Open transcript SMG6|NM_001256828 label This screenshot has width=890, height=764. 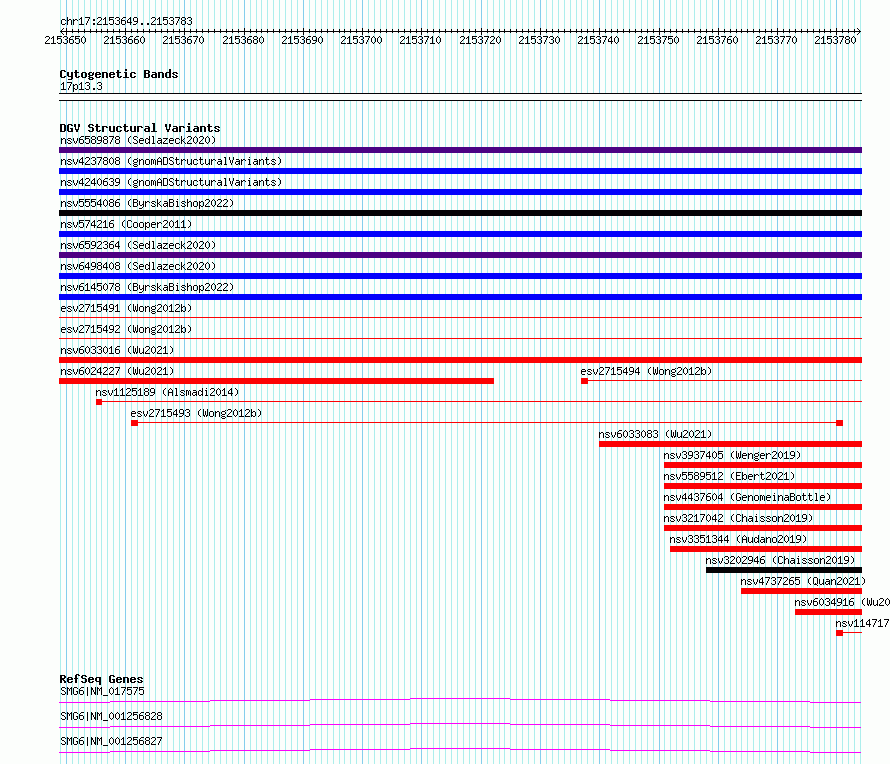(111, 716)
